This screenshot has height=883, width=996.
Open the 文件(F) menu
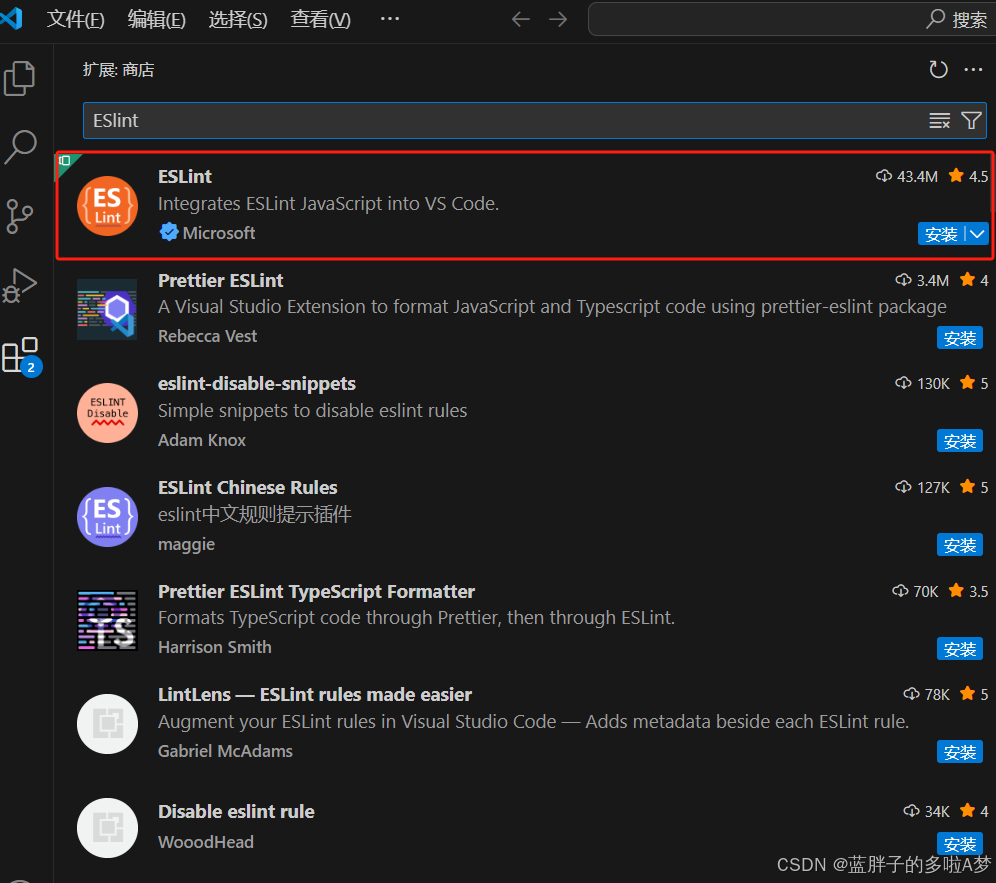[75, 19]
